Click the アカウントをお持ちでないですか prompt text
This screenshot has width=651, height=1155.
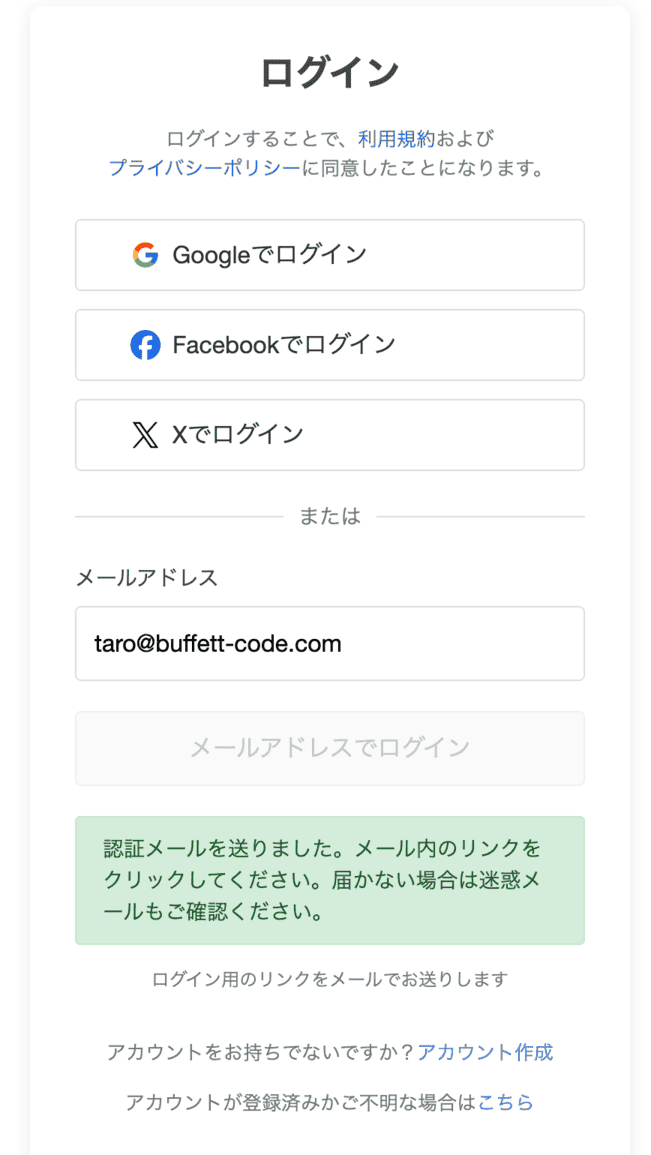tap(260, 1052)
